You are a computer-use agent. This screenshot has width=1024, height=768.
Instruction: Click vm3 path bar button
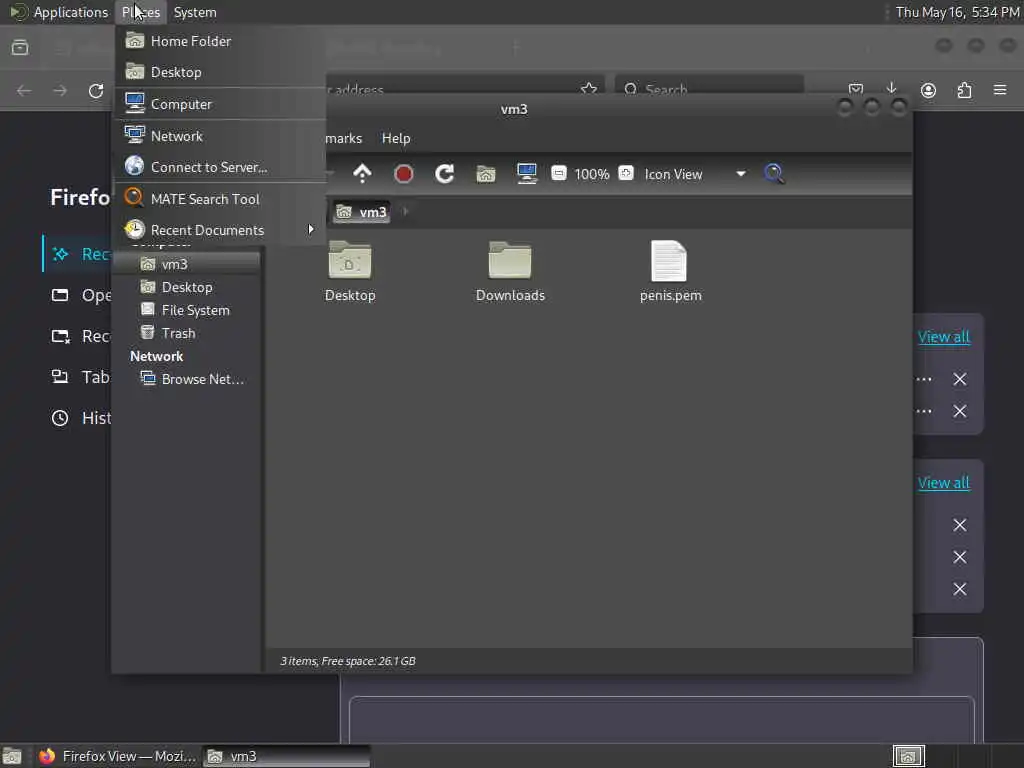(361, 212)
